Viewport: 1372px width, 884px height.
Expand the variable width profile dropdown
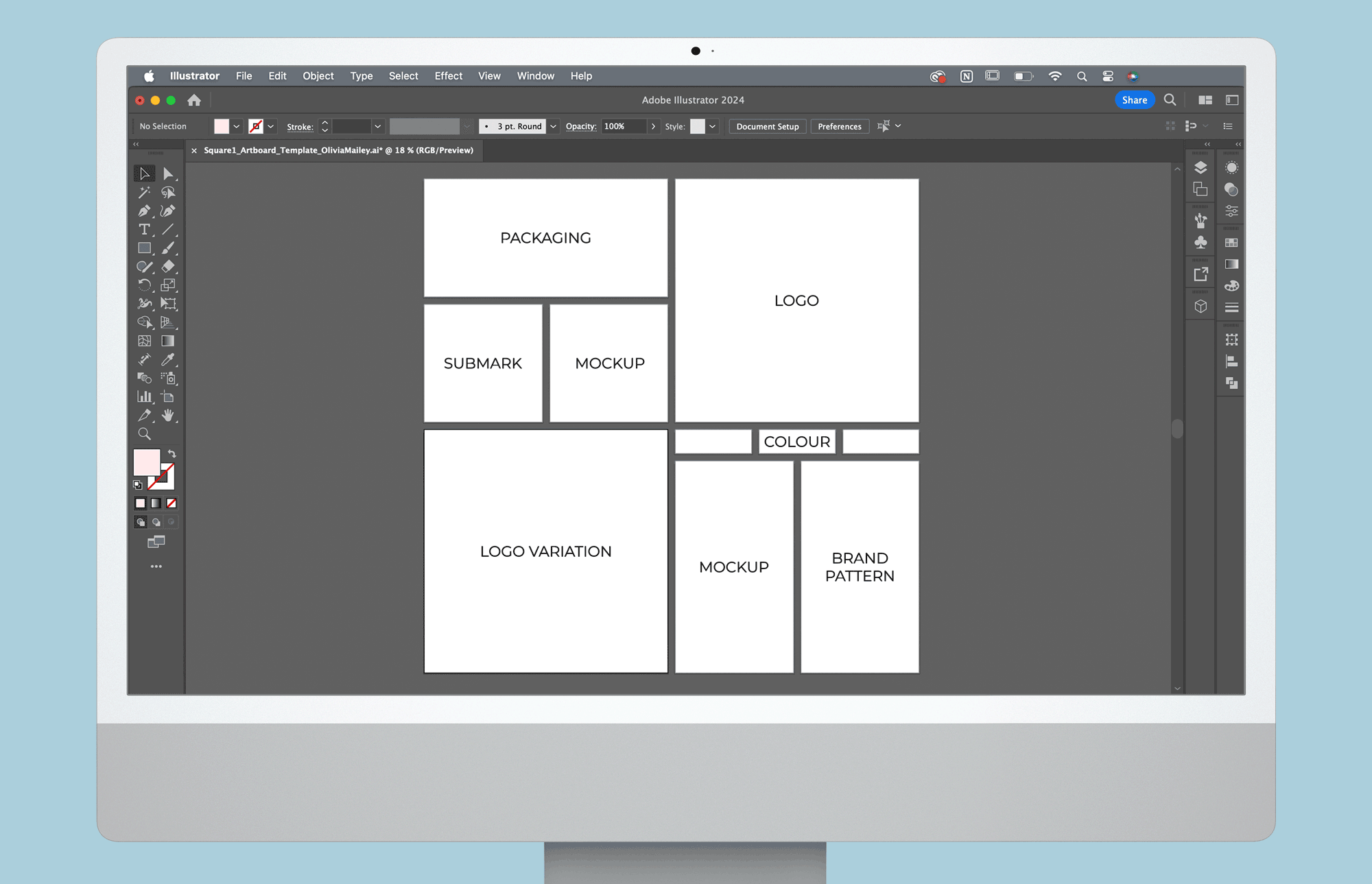[466, 126]
